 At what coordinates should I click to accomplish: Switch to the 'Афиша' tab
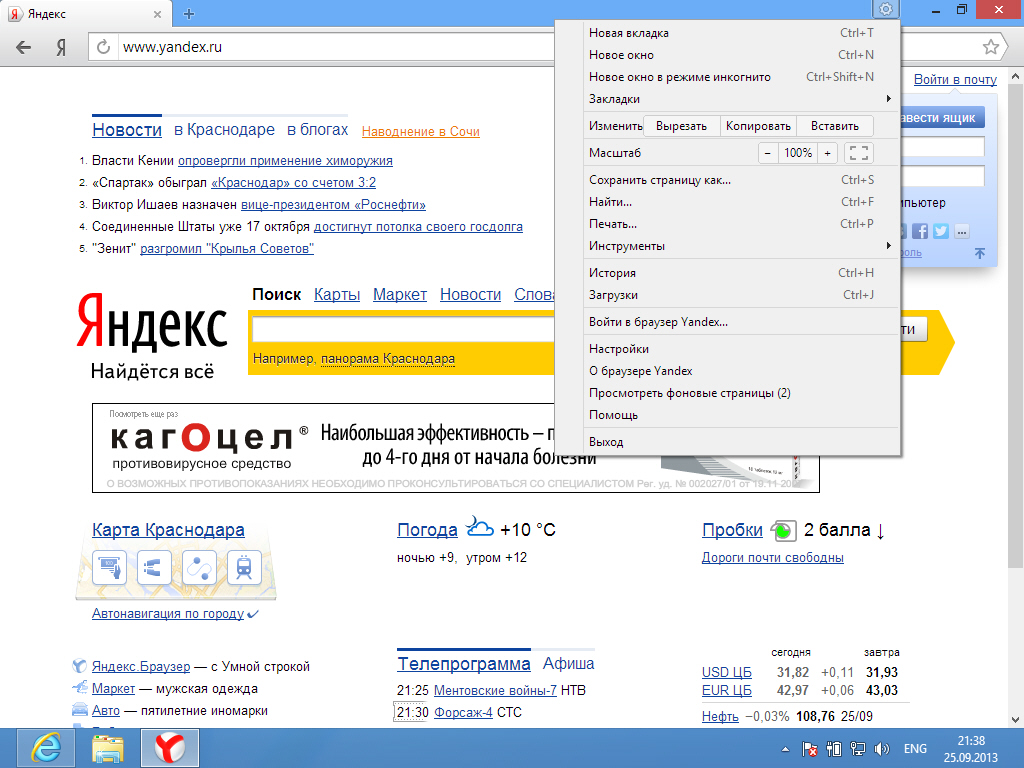tap(568, 664)
